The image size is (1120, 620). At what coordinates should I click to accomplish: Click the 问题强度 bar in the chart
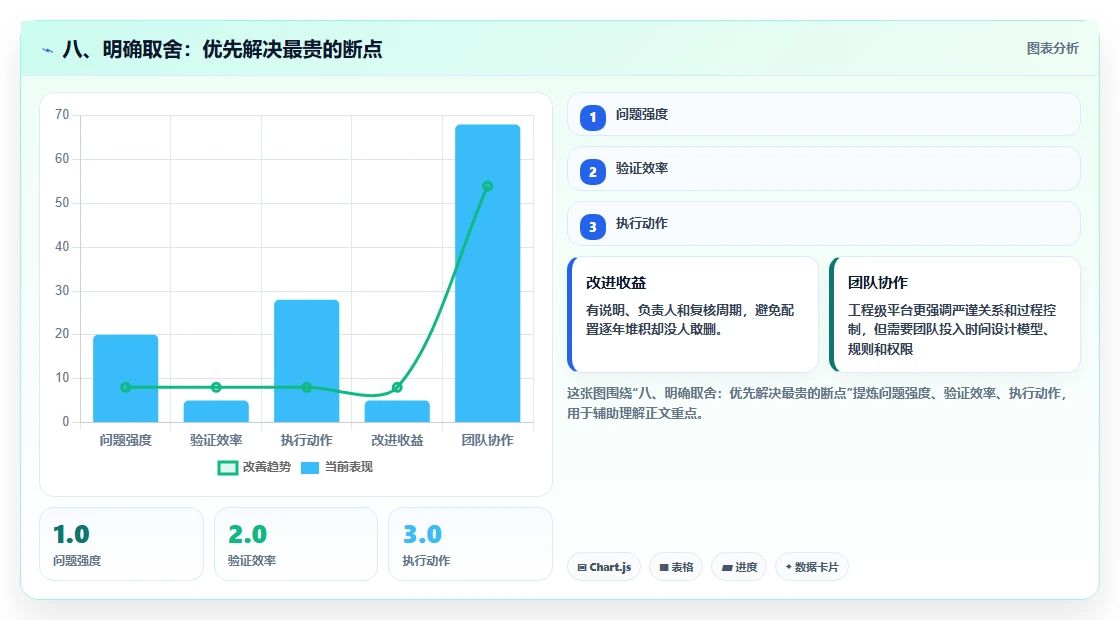coord(126,379)
